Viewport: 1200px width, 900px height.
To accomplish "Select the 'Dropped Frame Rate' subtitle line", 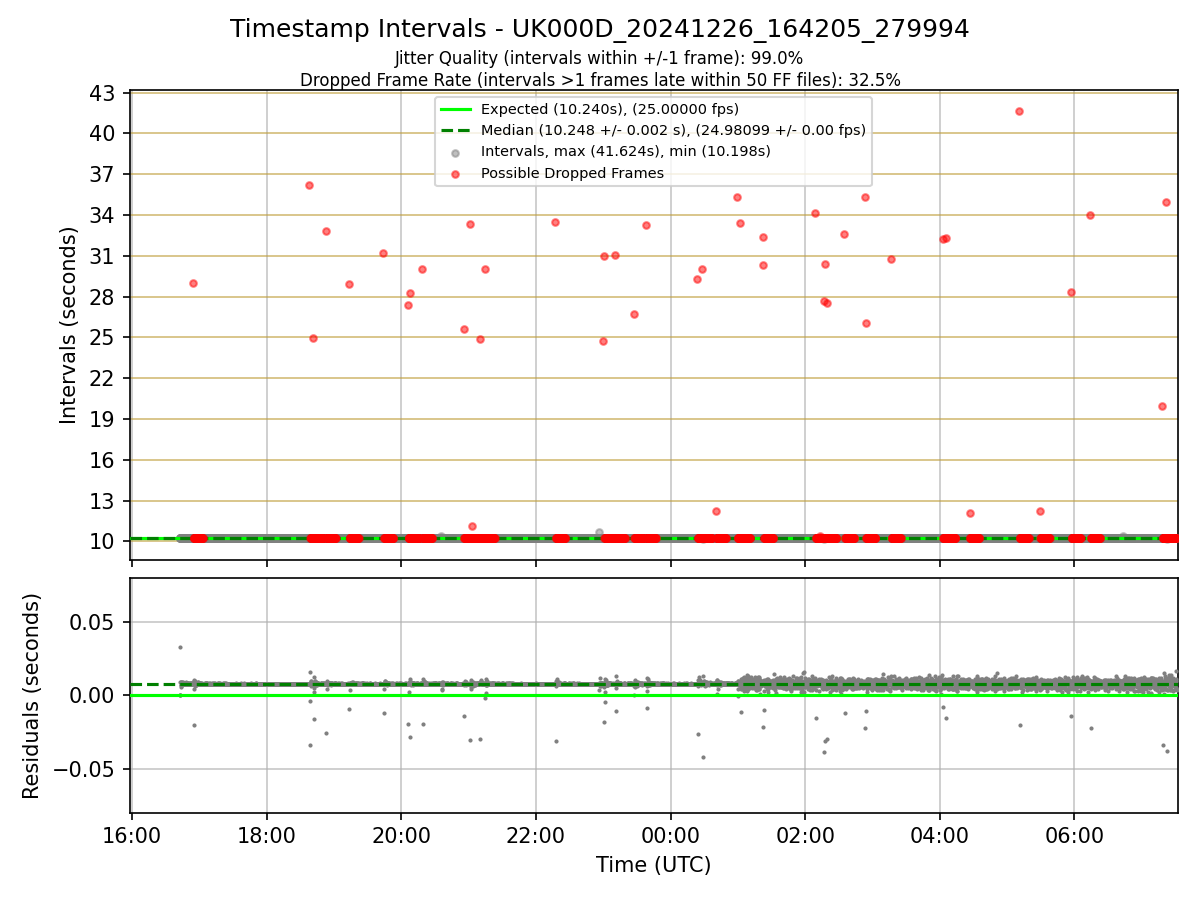I will [x=600, y=80].
